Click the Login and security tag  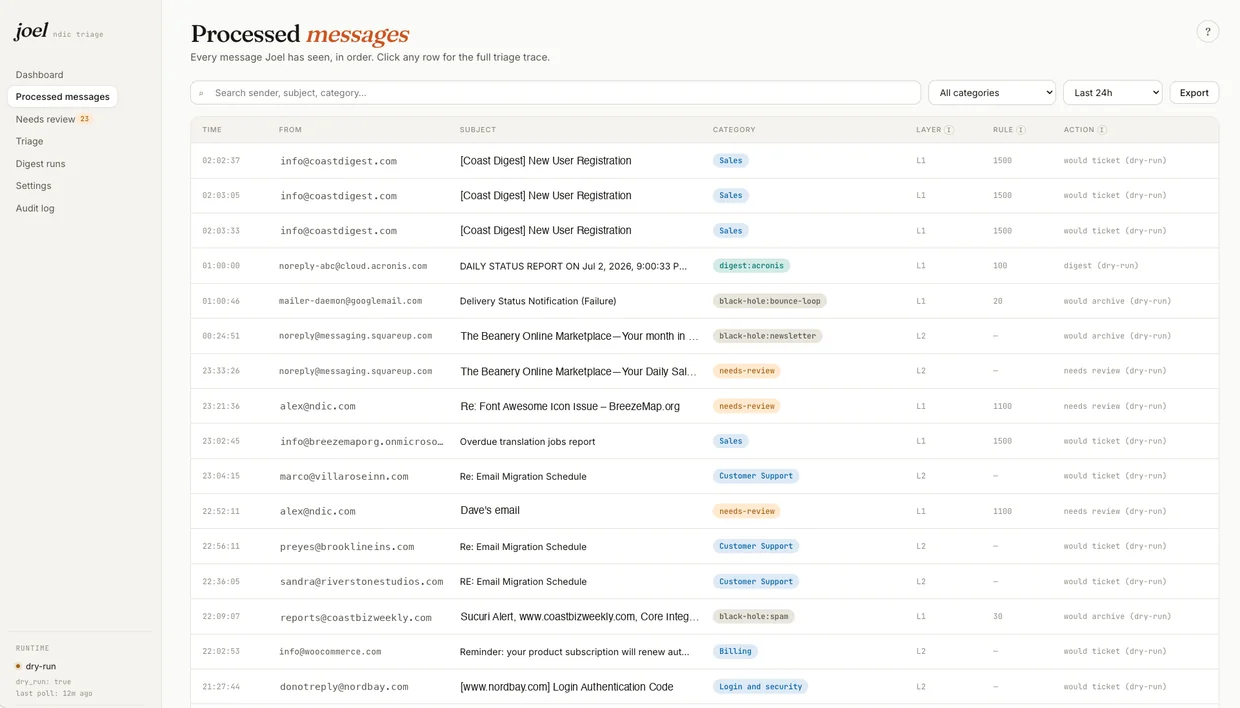pos(760,687)
